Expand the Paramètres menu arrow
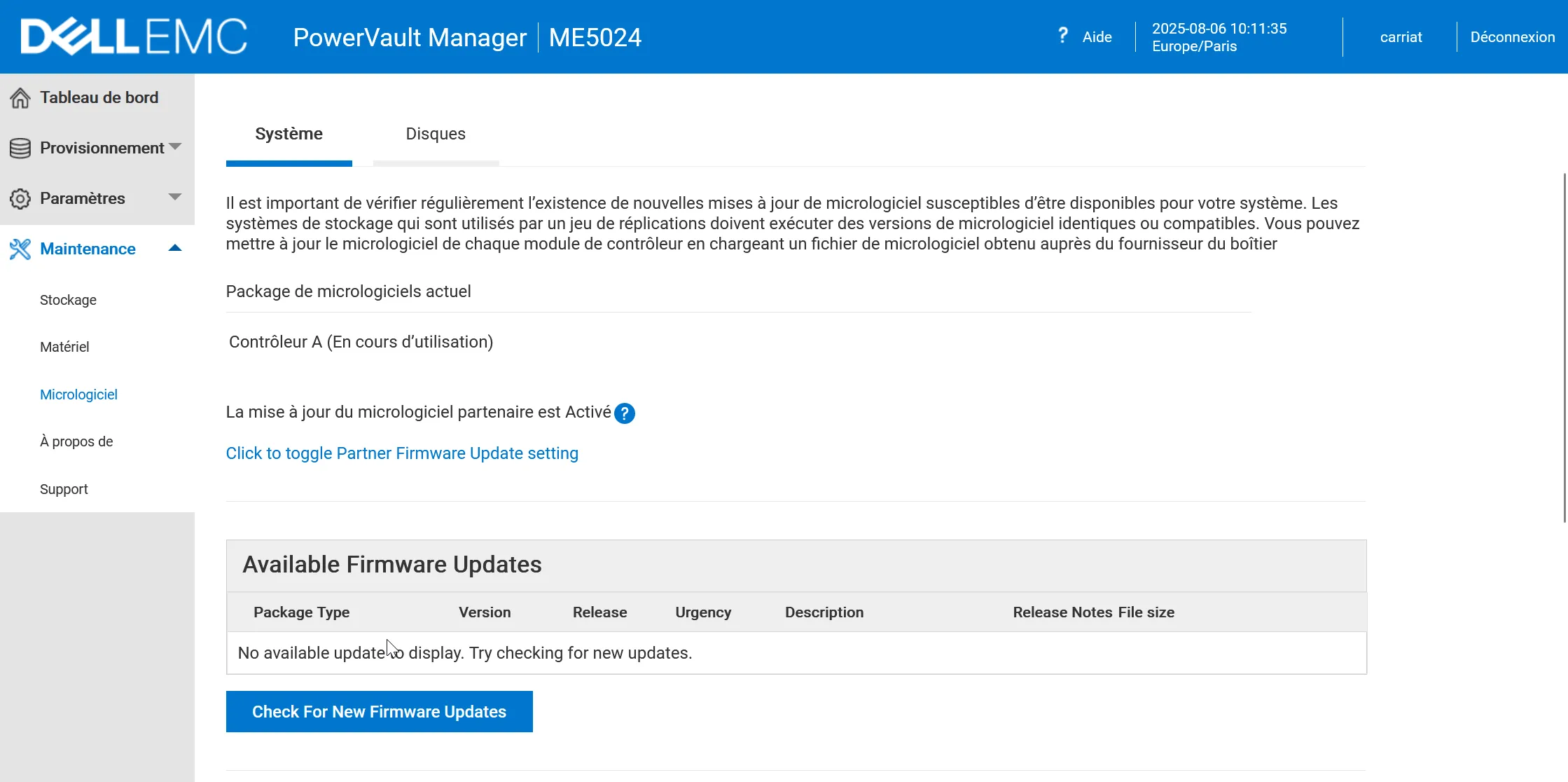 click(176, 197)
